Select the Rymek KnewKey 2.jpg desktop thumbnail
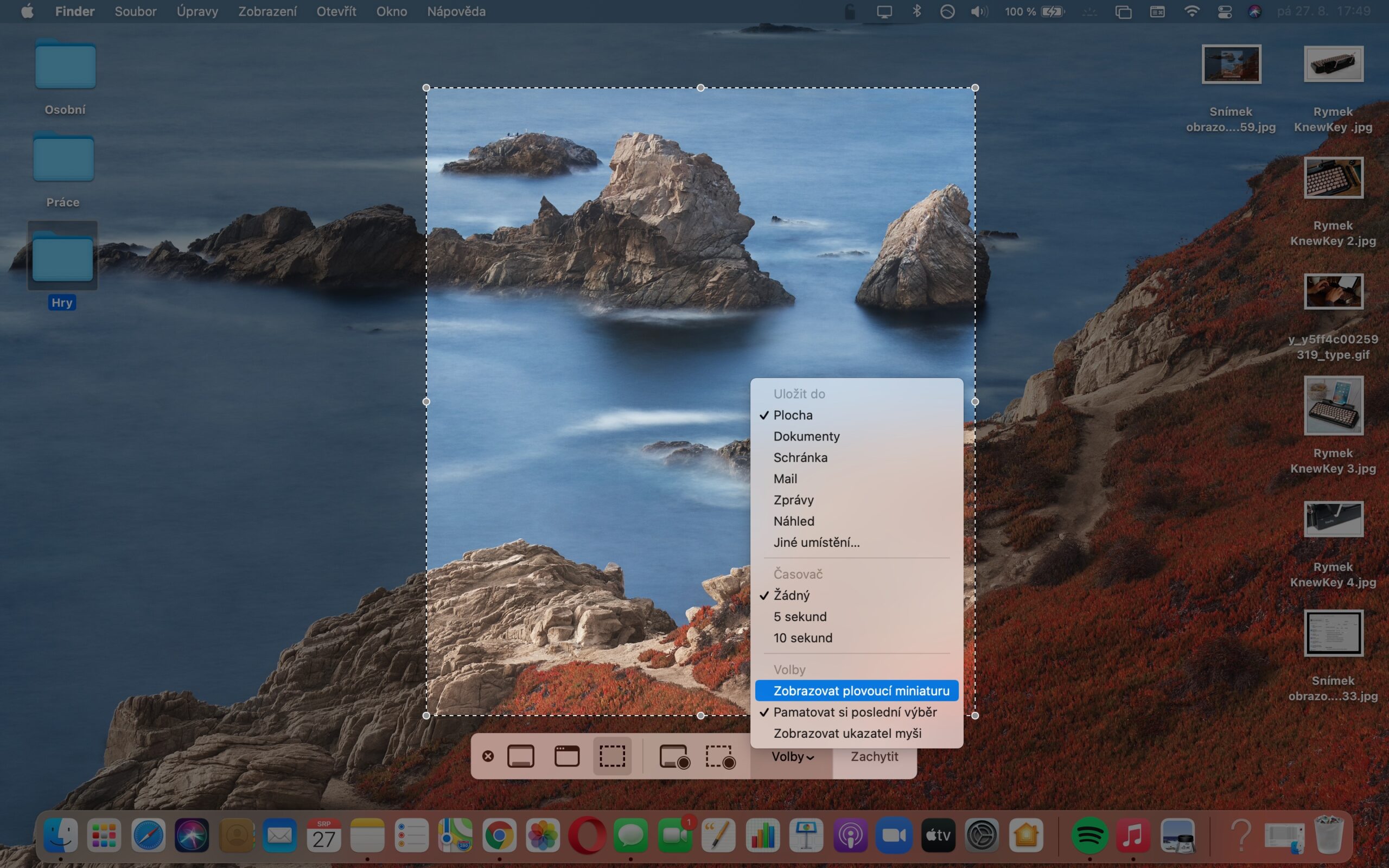The height and width of the screenshot is (868, 1389). tap(1333, 177)
